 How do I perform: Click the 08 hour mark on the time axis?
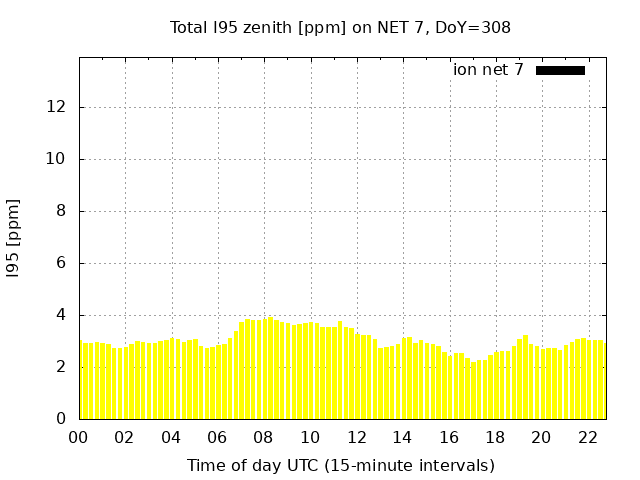(263, 437)
